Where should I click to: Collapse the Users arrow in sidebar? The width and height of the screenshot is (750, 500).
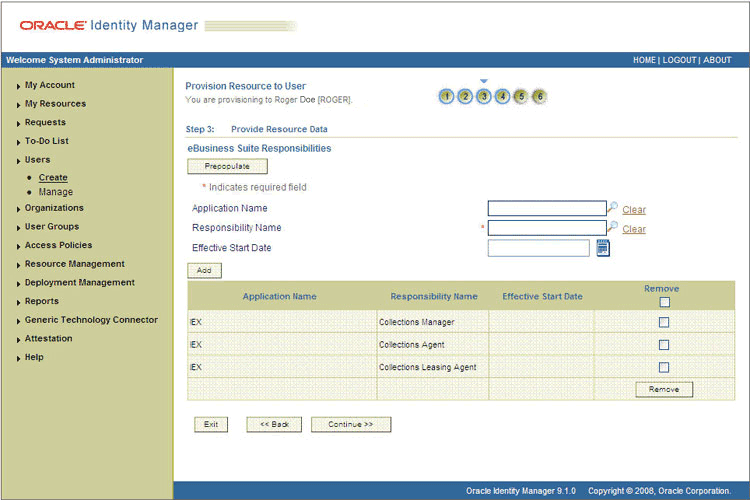point(18,161)
